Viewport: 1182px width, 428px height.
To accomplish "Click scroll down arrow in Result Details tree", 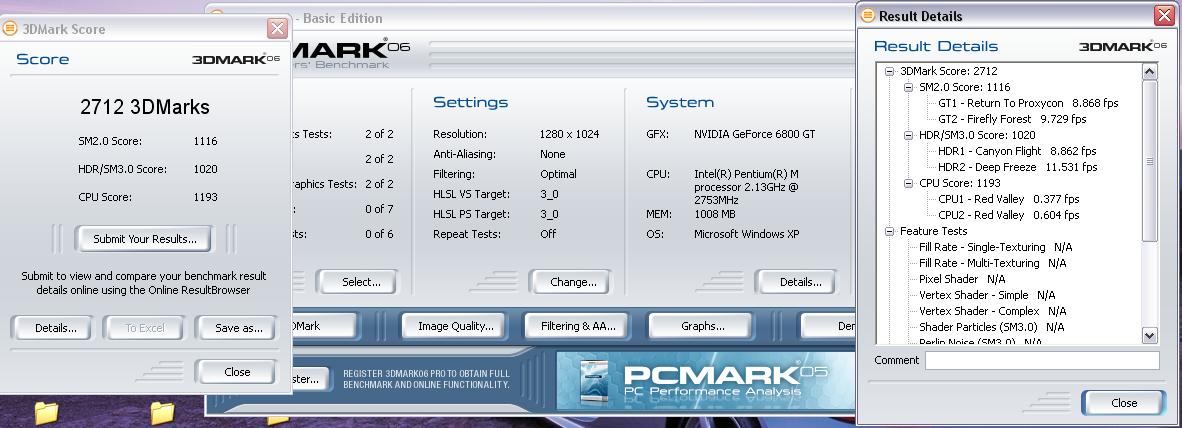I will [x=1150, y=335].
